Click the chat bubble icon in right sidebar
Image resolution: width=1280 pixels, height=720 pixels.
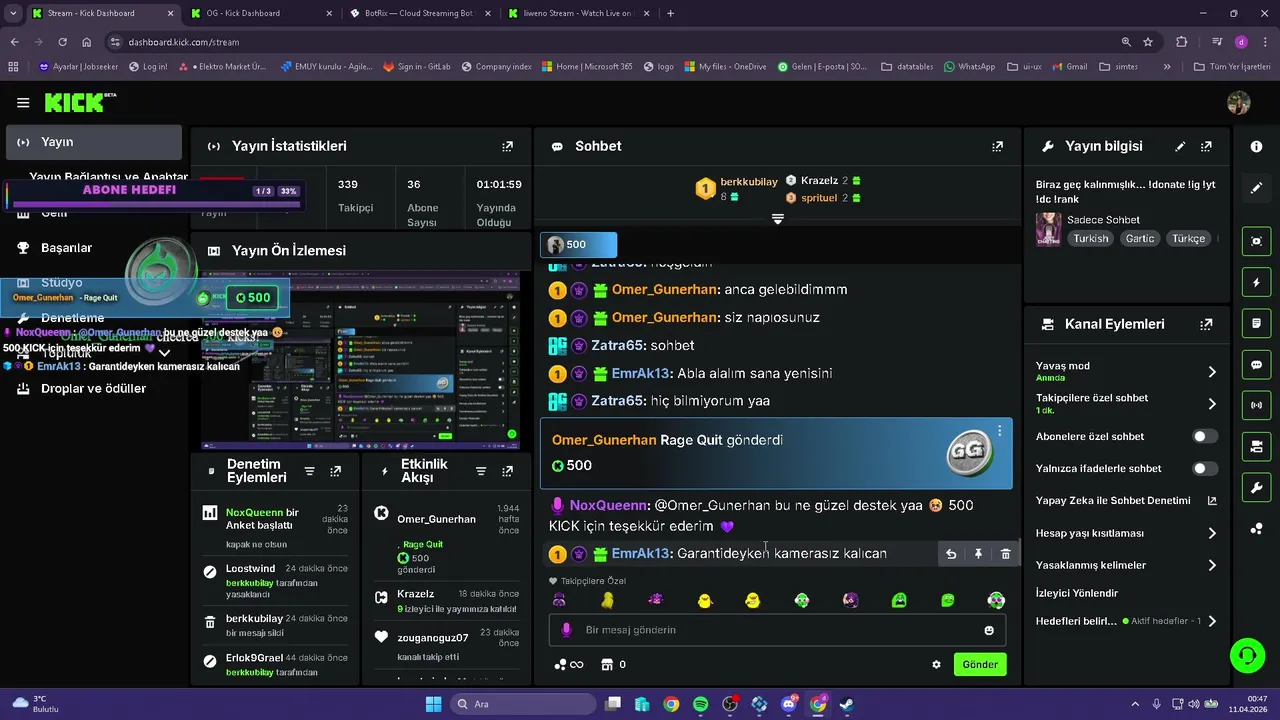(1256, 365)
